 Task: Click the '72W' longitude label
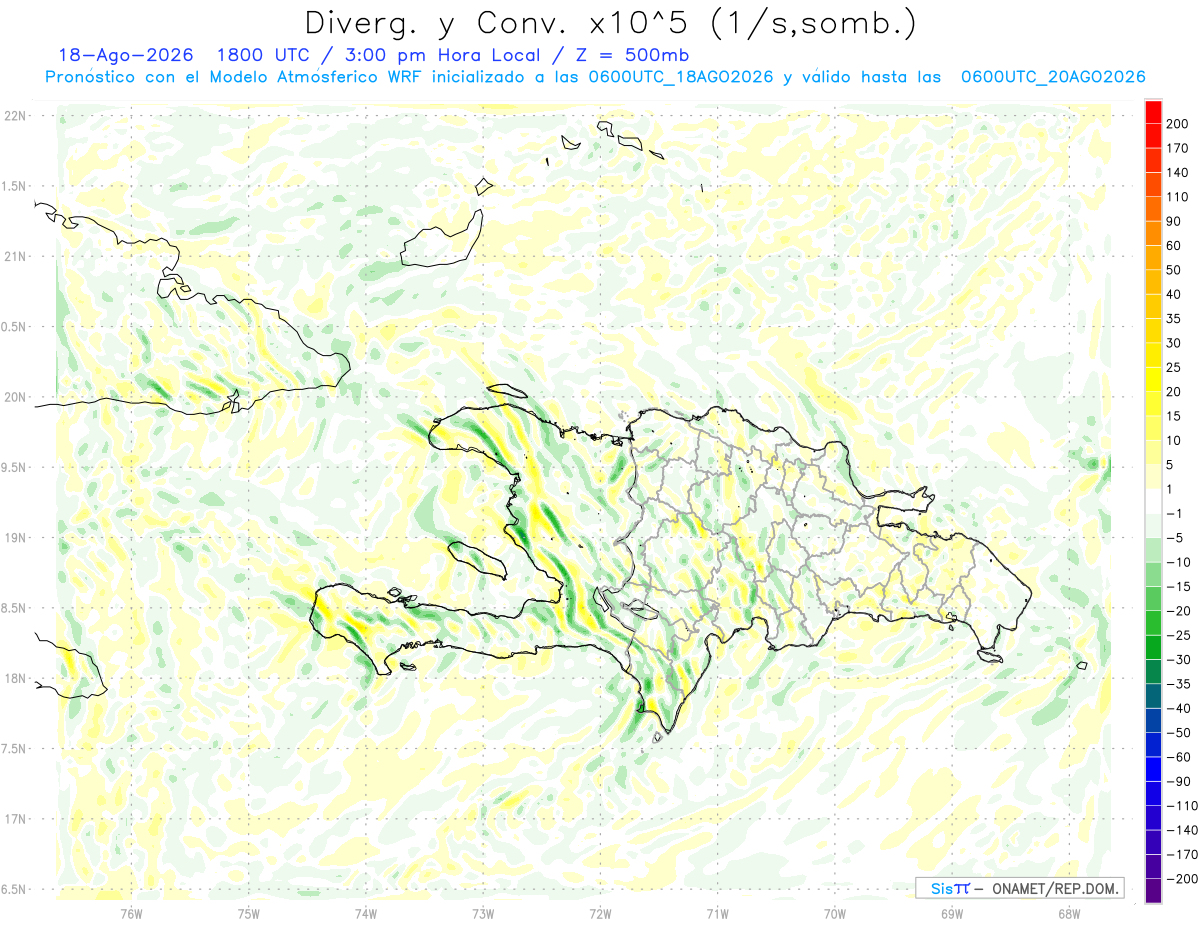click(600, 912)
